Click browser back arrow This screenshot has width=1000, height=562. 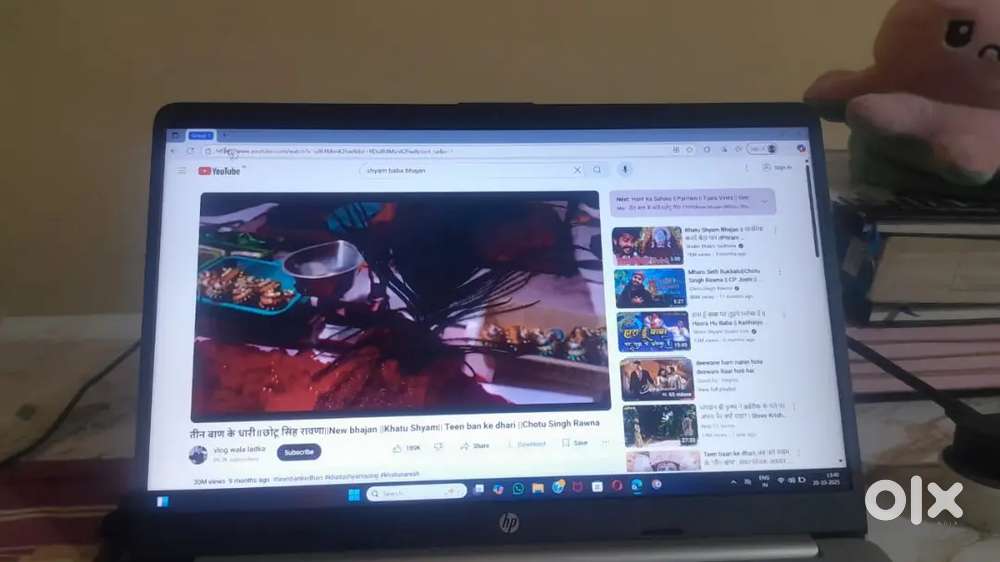[x=173, y=151]
